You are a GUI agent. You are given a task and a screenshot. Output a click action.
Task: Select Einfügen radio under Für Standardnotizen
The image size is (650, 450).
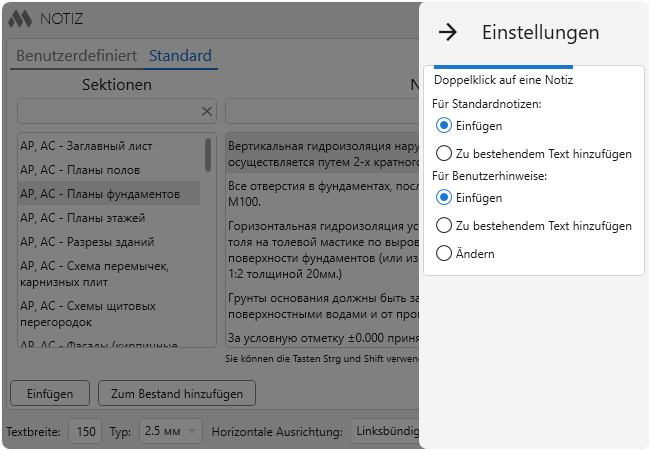[444, 126]
